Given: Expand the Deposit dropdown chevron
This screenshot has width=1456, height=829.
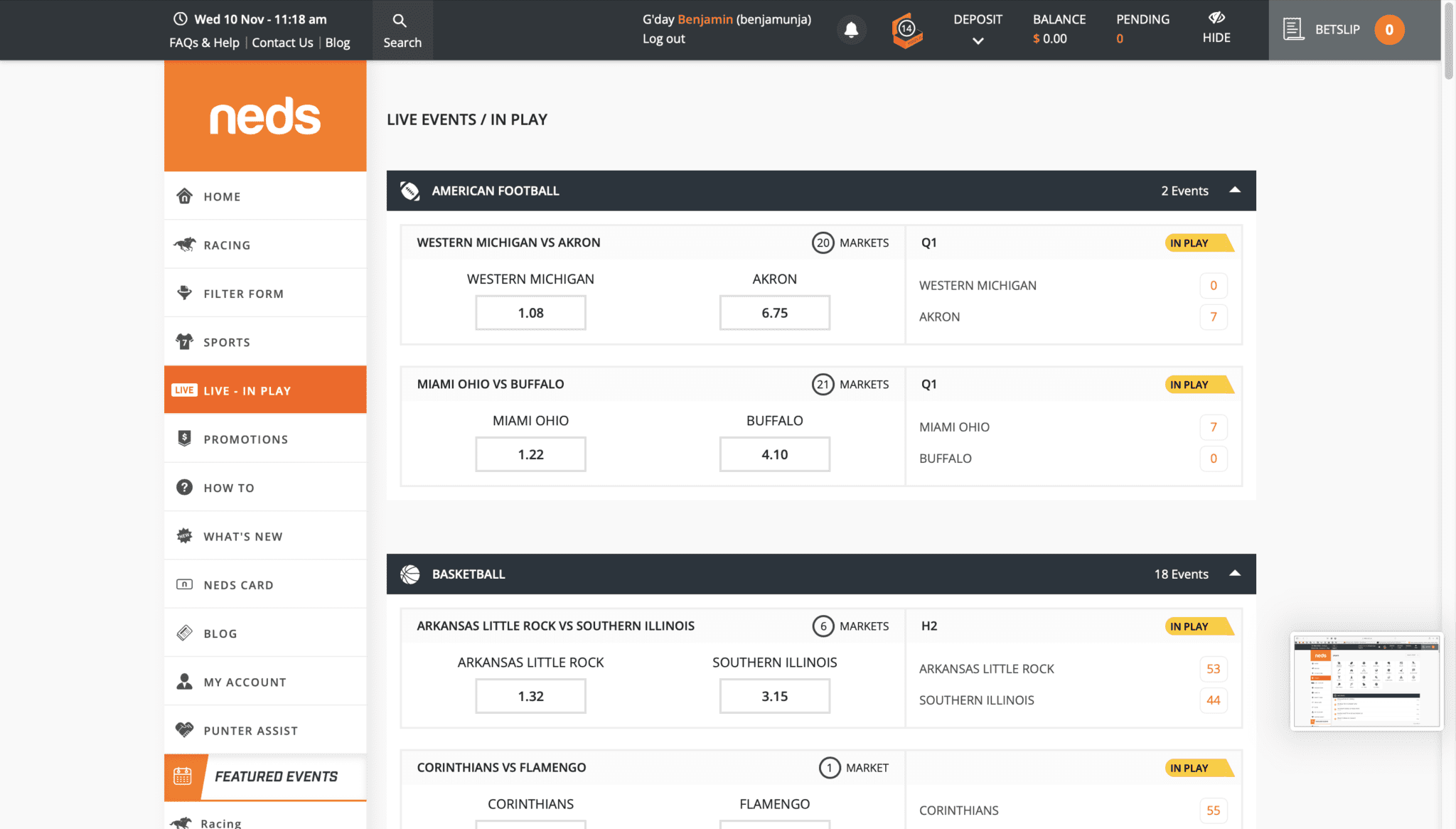Looking at the screenshot, I should coord(978,41).
